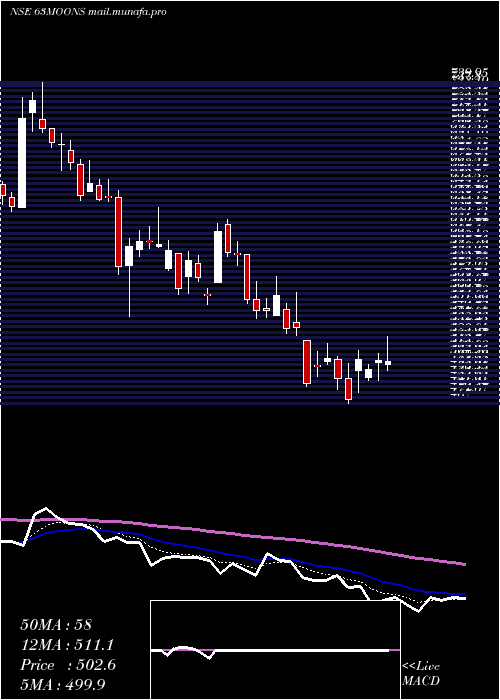Click the MACD histogram box
This screenshot has height=700, width=500.
[275, 650]
